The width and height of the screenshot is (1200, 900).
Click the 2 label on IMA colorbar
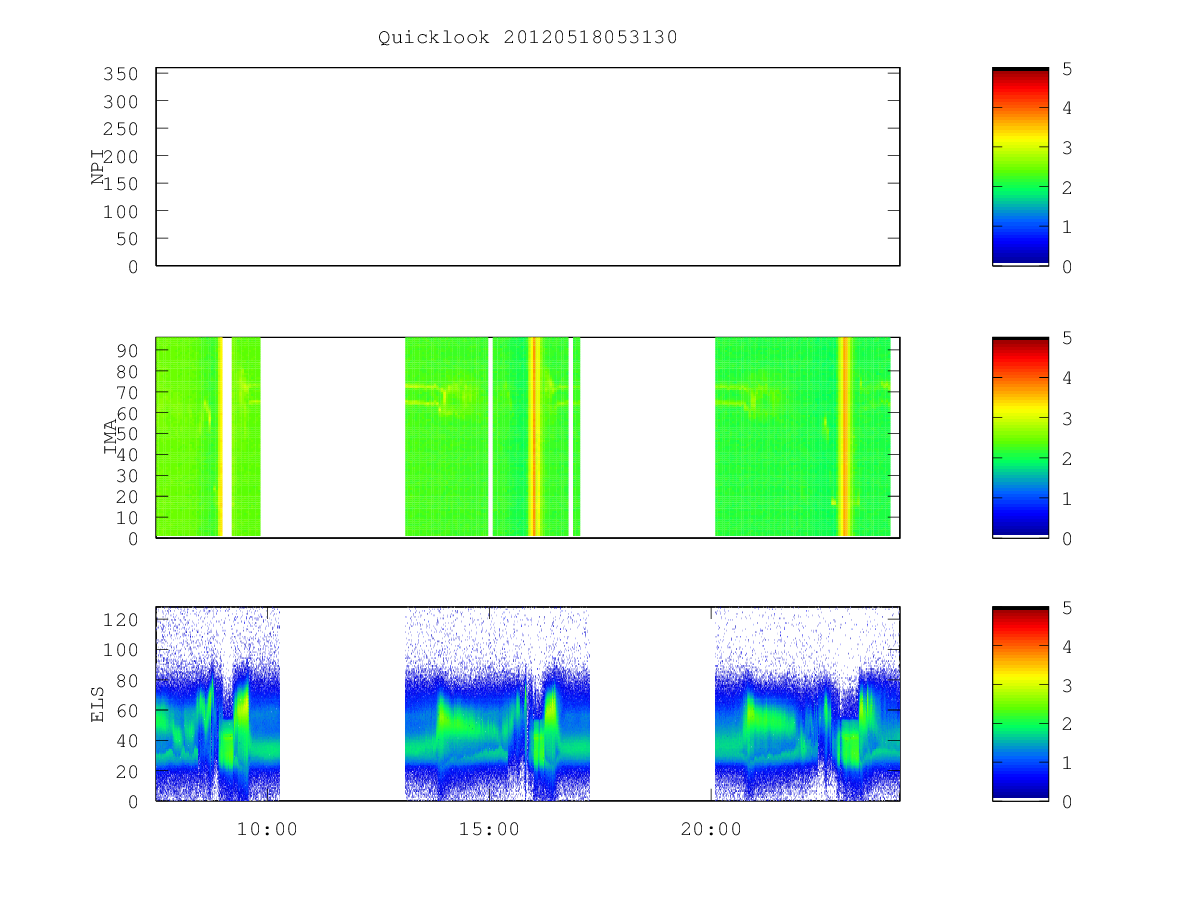[x=1068, y=458]
